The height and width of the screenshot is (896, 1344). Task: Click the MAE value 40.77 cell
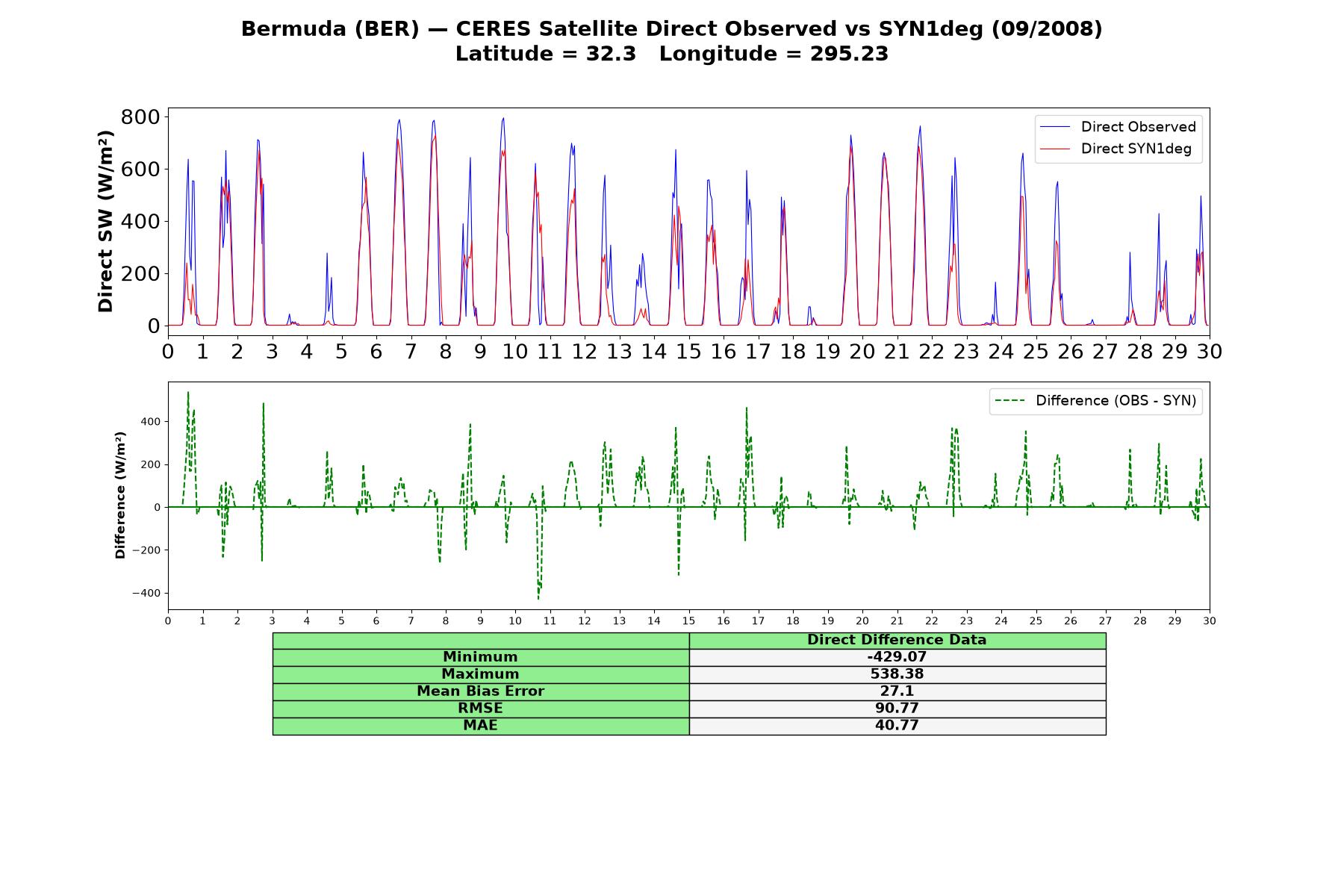click(x=897, y=726)
